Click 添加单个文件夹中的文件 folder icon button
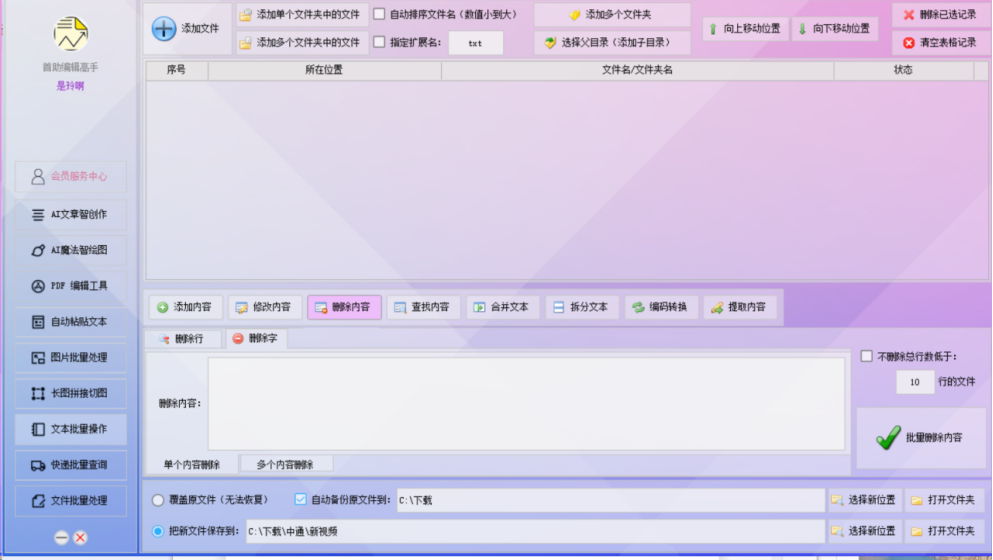993x560 pixels. [x=302, y=15]
